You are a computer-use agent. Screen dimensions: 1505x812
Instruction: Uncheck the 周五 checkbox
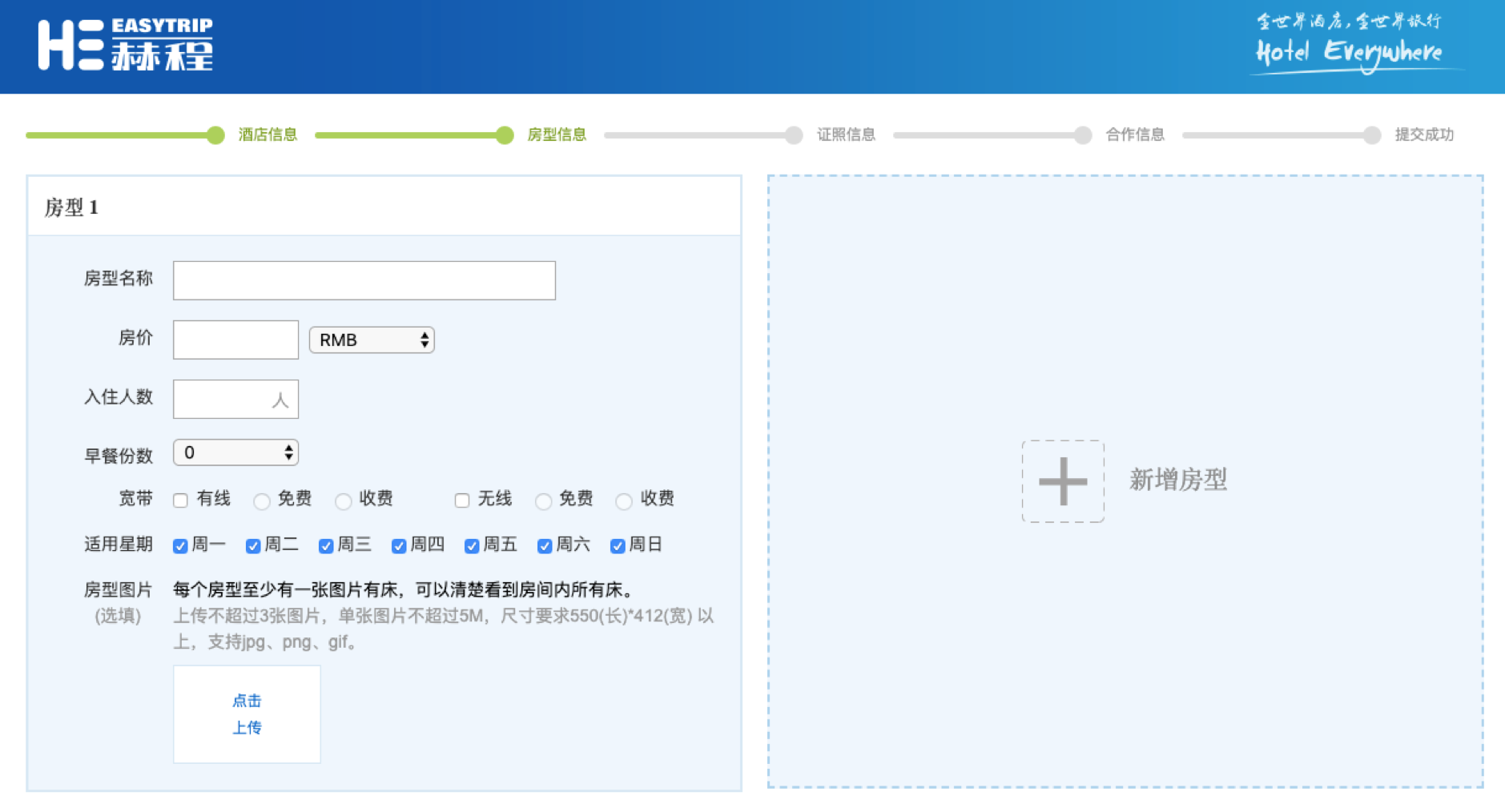tap(472, 546)
